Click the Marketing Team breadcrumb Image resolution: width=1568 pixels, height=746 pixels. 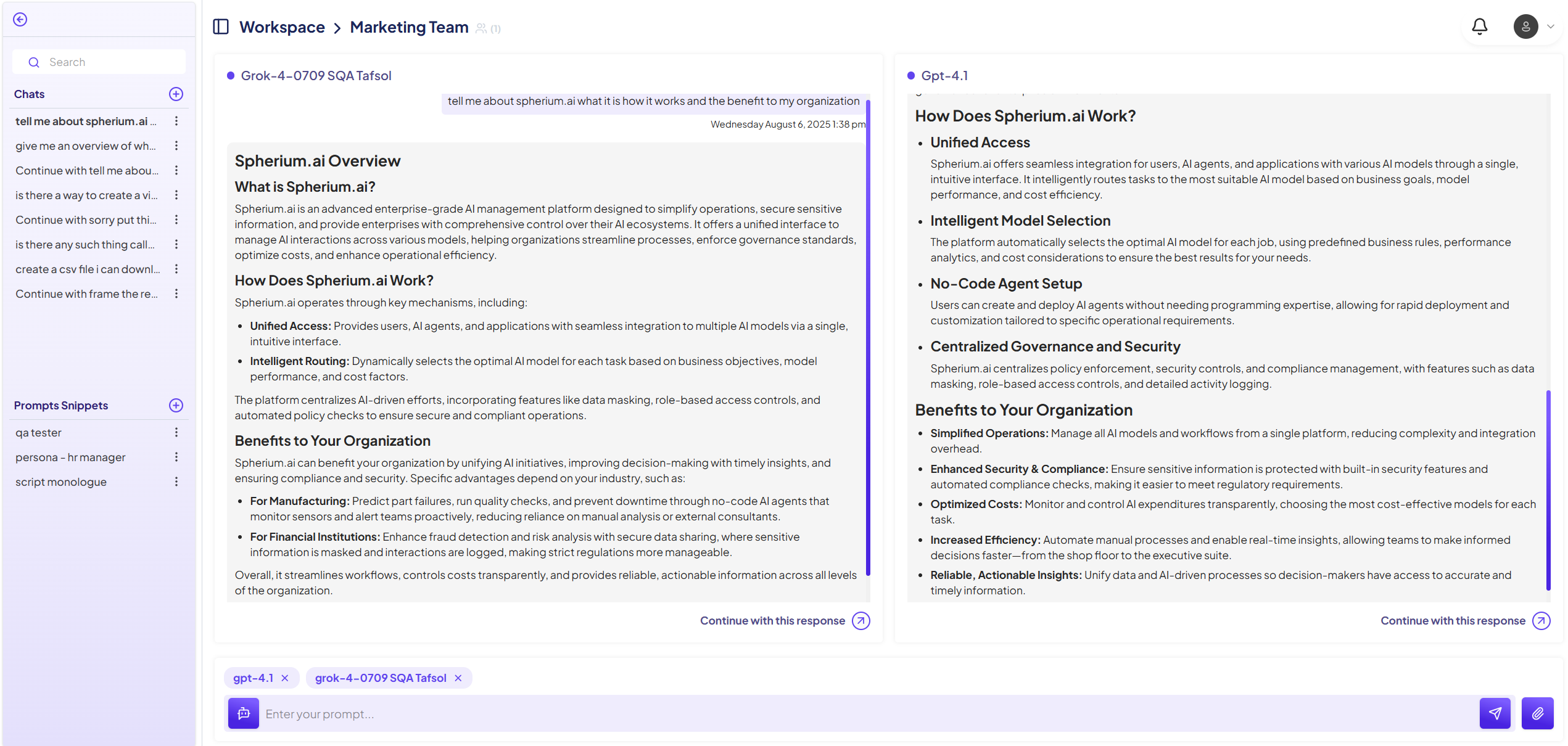[x=409, y=27]
